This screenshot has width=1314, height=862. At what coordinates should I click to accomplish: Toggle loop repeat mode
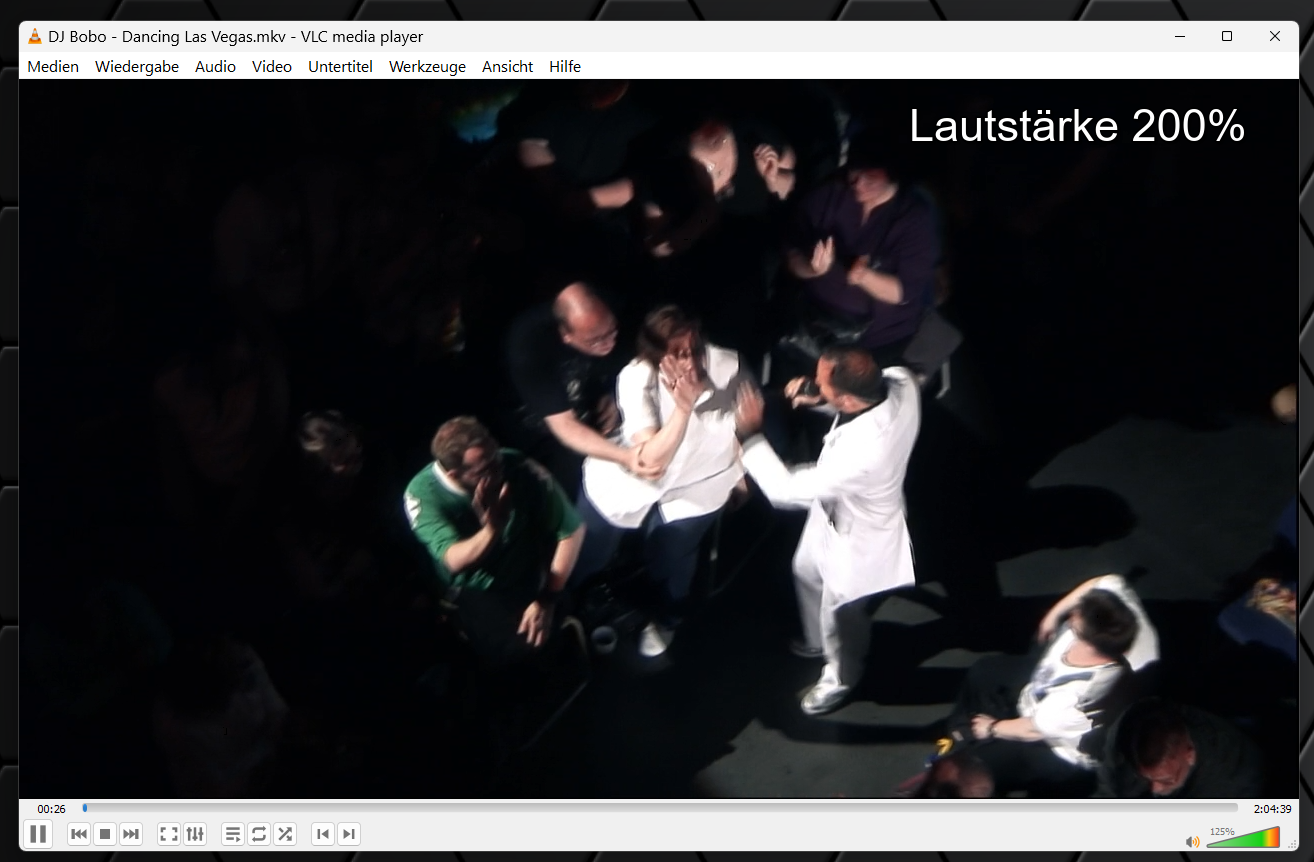point(259,834)
